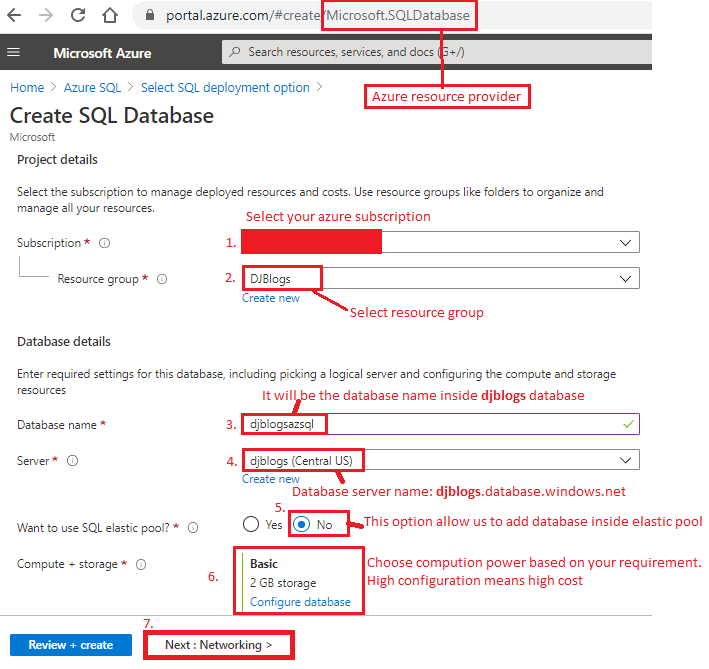This screenshot has width=709, height=669.
Task: Click the Microsoft Azure portal title
Action: tap(102, 53)
